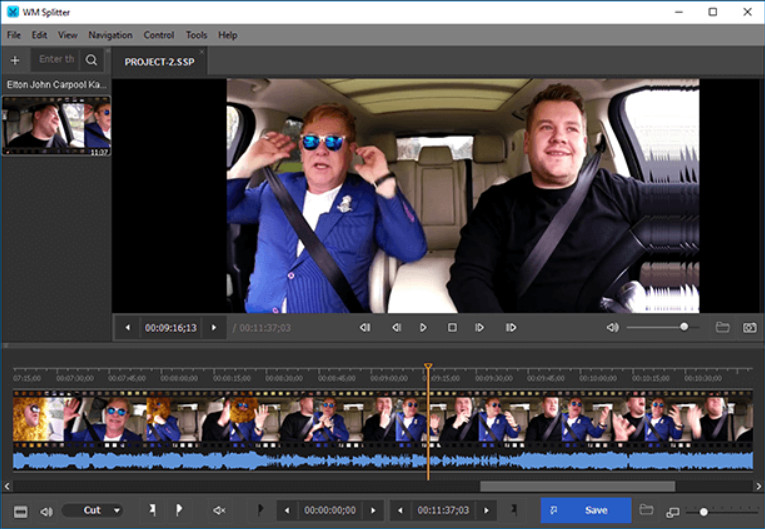Decrease start time 00:00:00;00

(x=287, y=510)
